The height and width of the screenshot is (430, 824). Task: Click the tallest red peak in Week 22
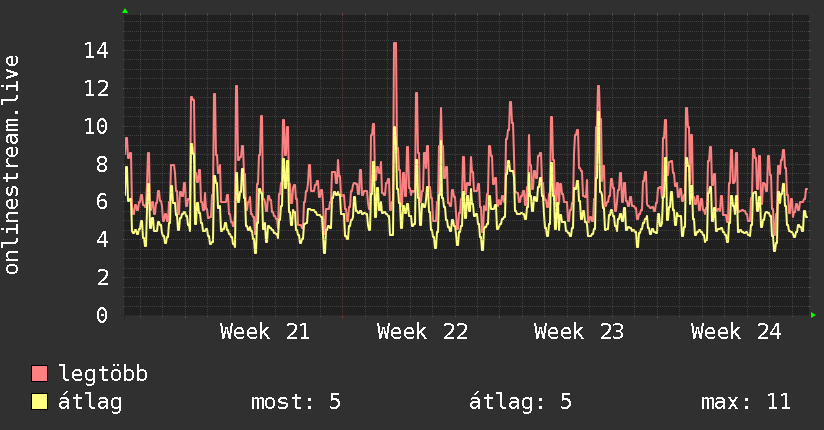tap(395, 44)
